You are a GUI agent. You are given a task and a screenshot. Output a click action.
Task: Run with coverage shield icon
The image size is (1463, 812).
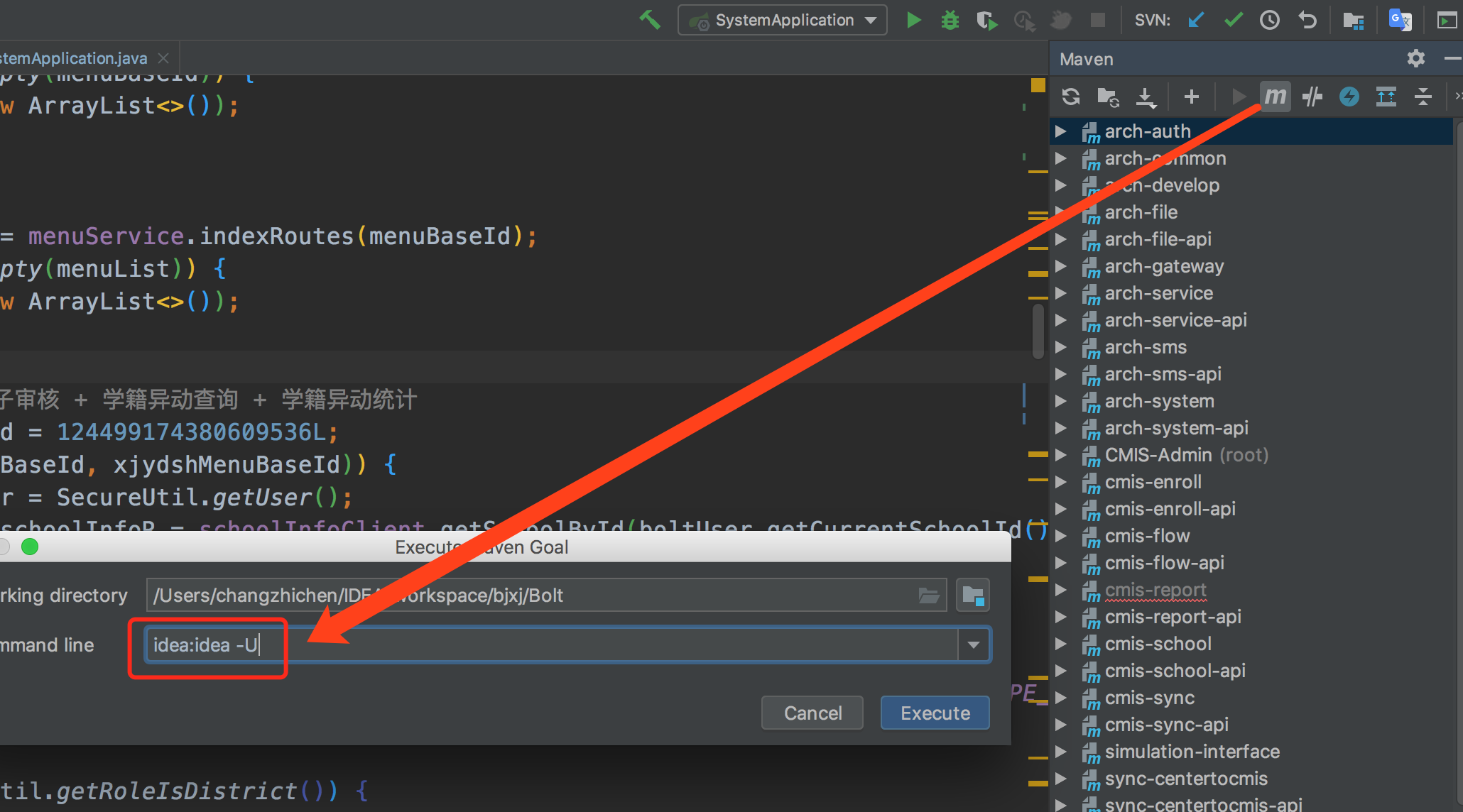pos(986,20)
